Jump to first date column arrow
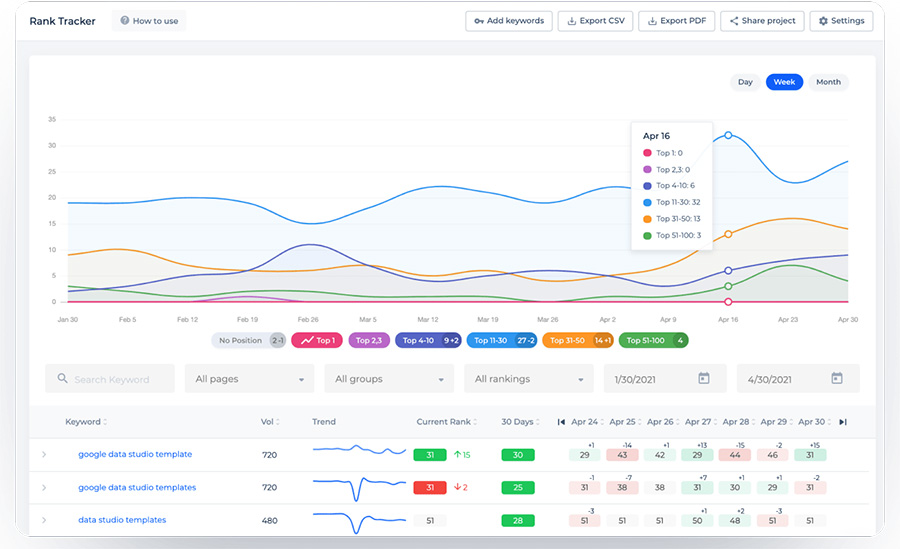900x549 pixels. click(561, 422)
